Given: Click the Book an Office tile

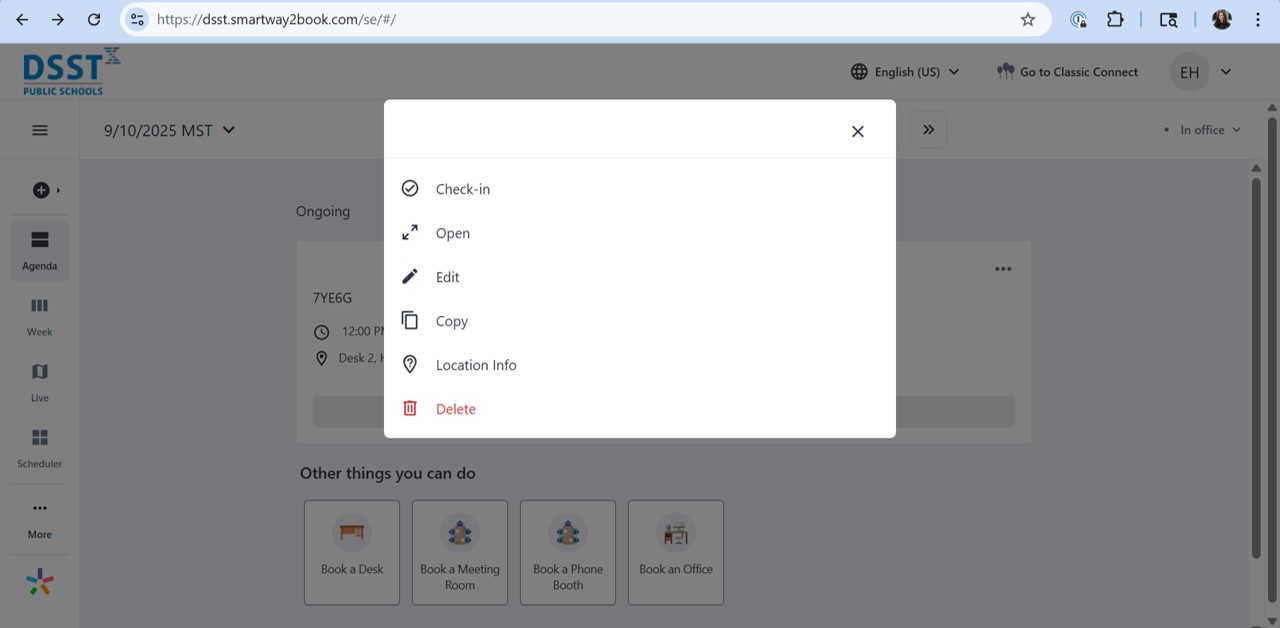Looking at the screenshot, I should 676,552.
